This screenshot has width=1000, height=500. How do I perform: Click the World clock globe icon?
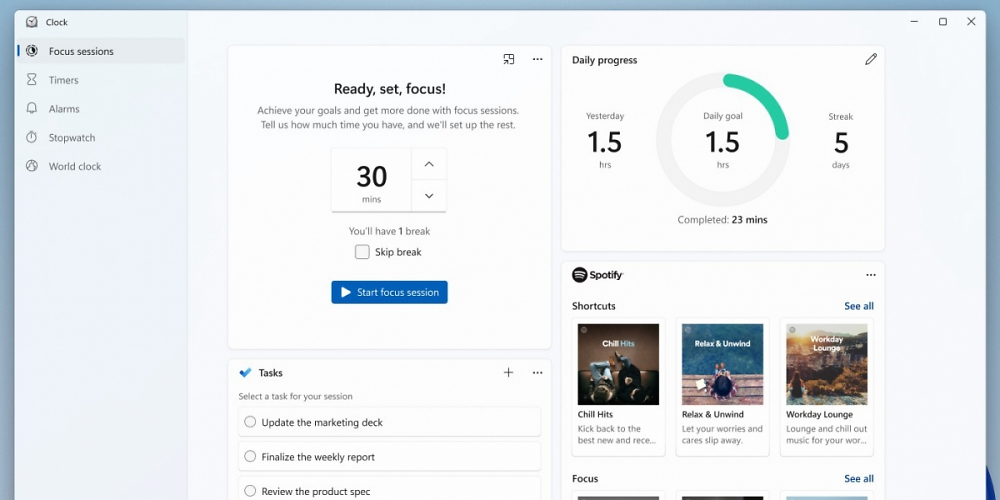point(32,166)
